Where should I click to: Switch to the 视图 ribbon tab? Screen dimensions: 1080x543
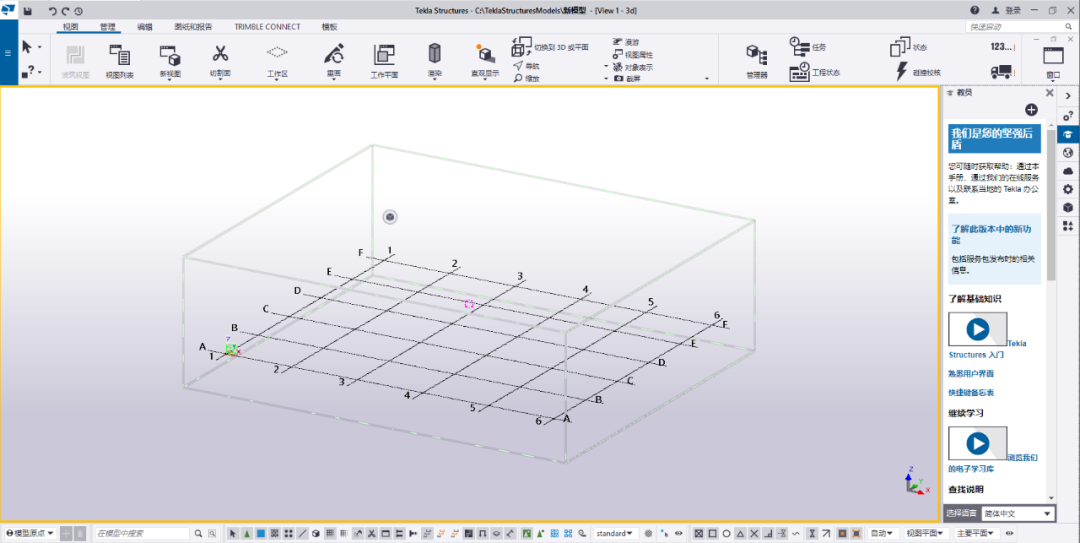pos(70,27)
